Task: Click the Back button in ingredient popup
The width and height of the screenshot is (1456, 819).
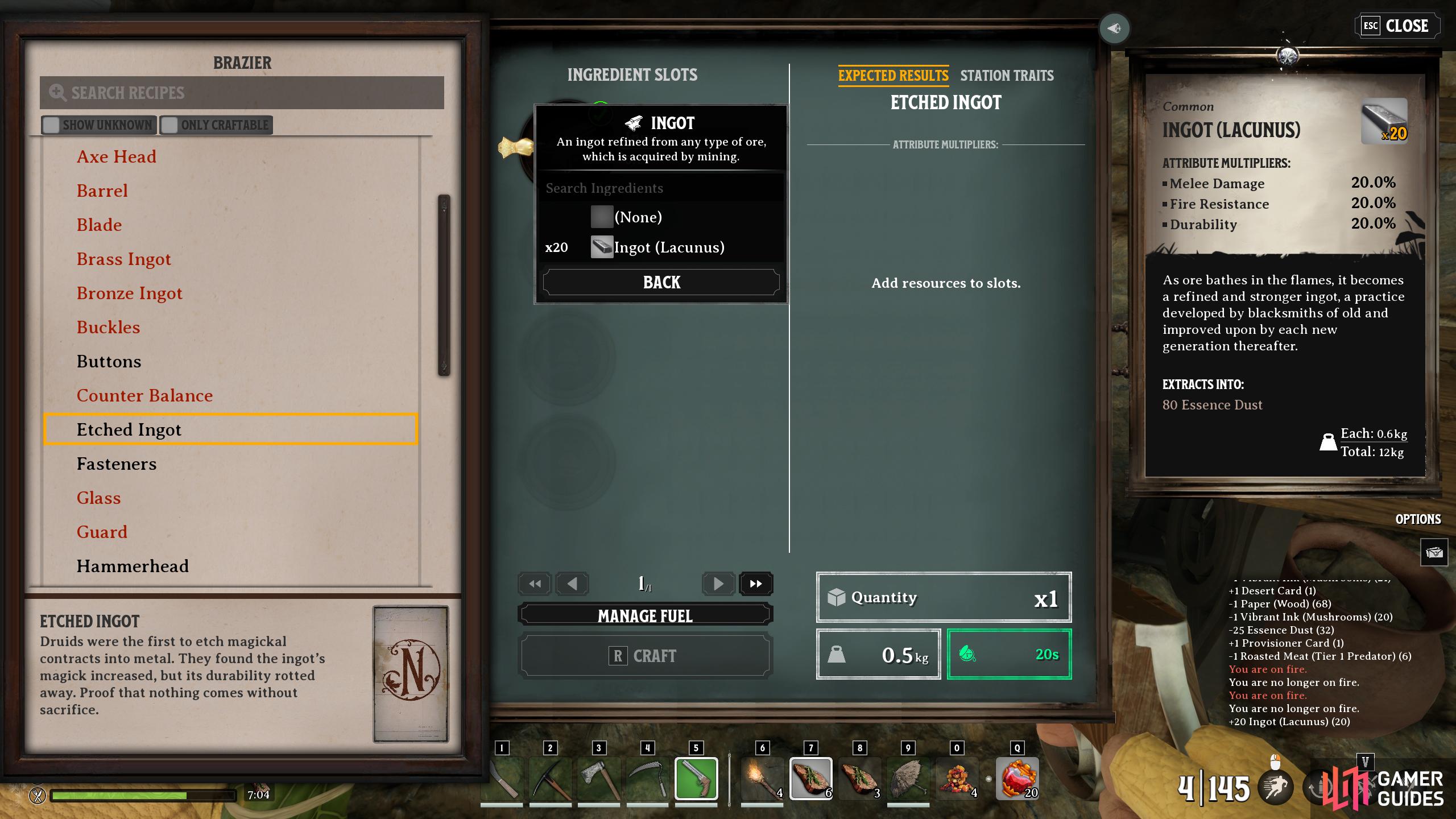Action: [x=661, y=282]
